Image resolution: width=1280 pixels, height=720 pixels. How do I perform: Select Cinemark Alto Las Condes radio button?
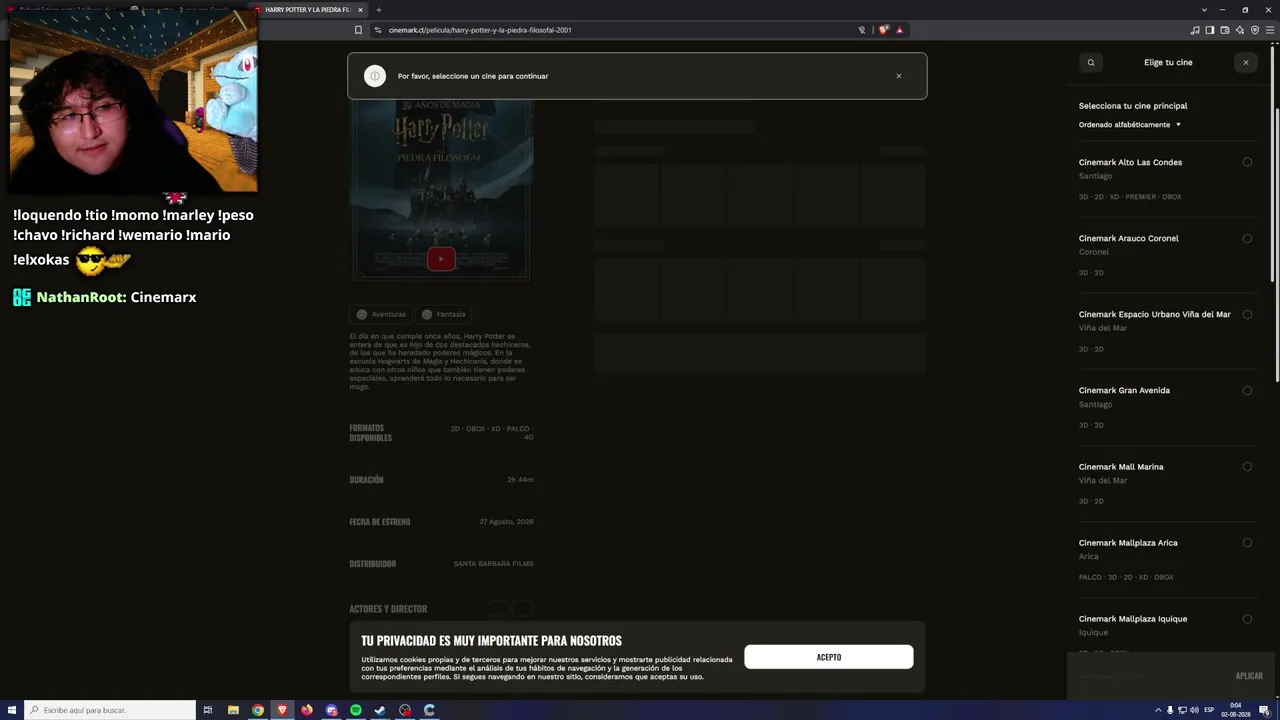pos(1247,162)
